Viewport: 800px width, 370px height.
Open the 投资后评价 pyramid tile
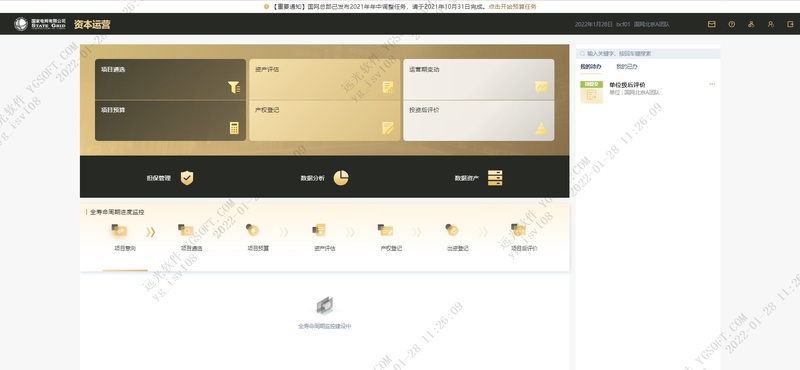click(479, 120)
